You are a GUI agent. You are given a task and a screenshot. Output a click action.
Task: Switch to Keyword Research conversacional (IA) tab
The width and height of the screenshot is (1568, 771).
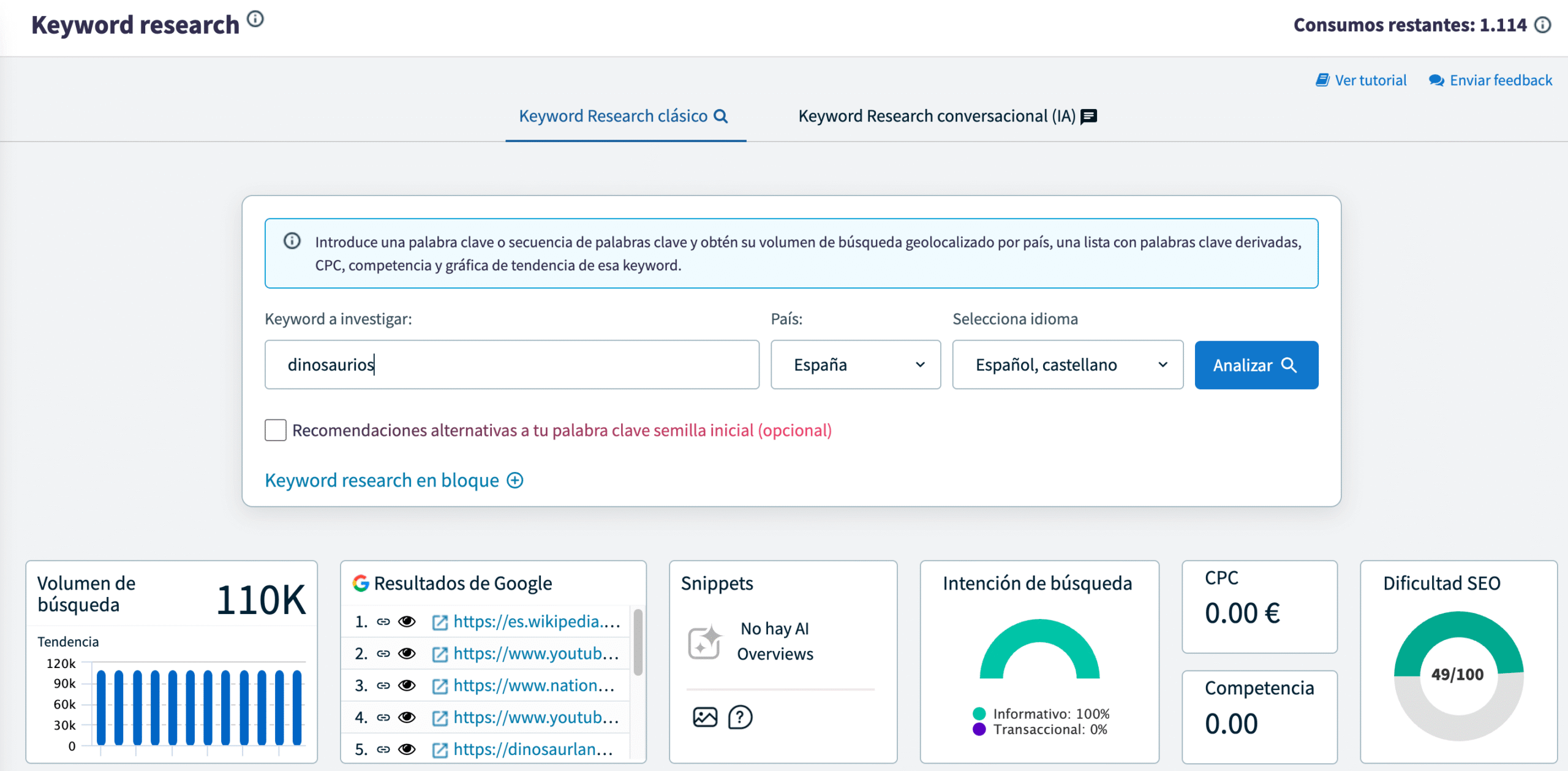tap(947, 116)
